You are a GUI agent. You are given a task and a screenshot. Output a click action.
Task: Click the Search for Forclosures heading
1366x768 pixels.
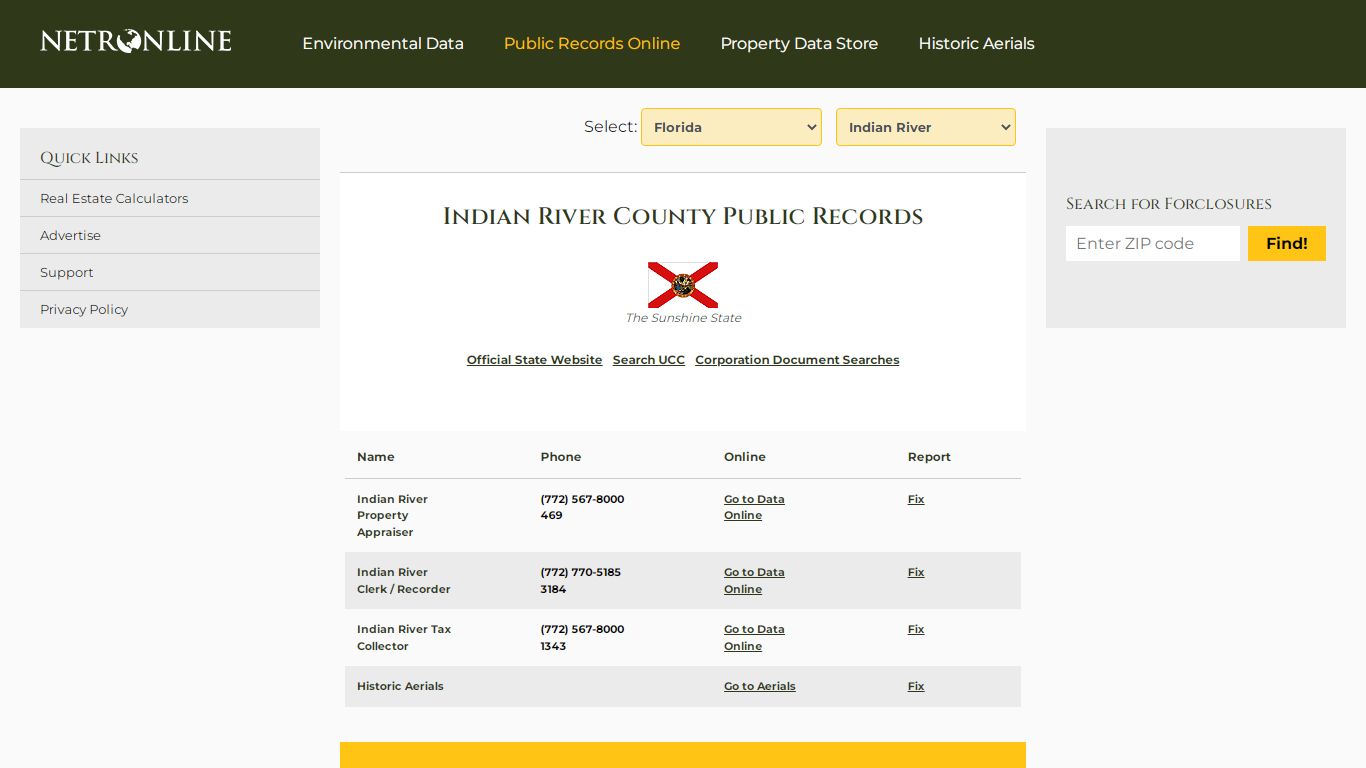coord(1169,204)
